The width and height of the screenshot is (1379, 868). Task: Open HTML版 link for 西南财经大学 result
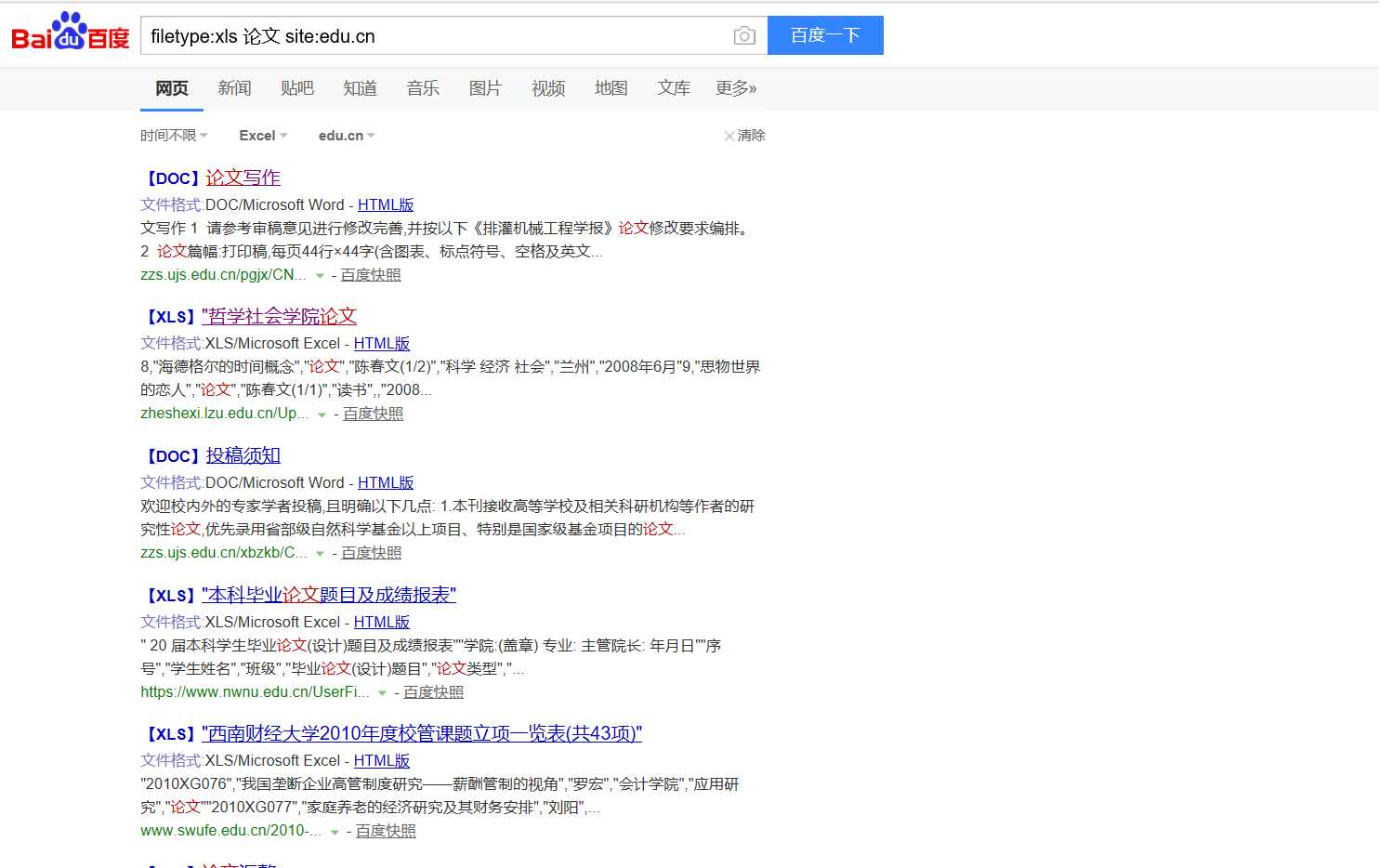tap(382, 761)
